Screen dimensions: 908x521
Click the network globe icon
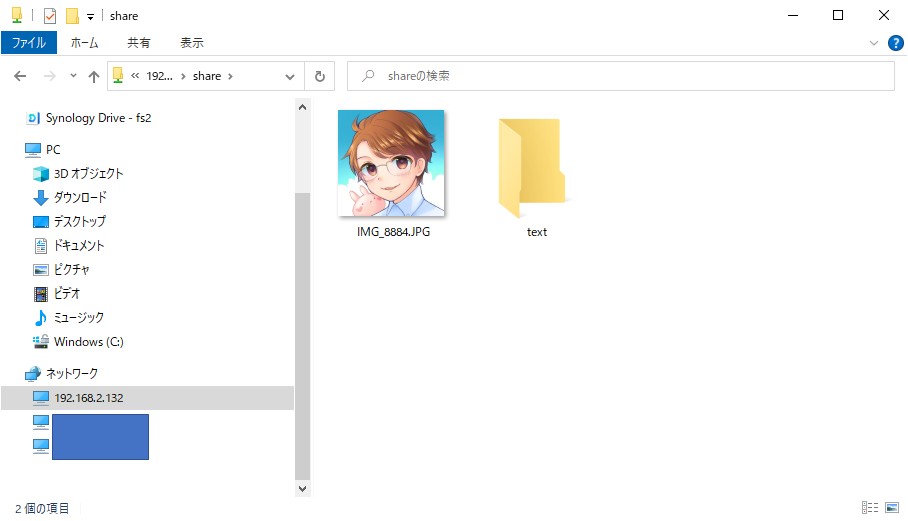(33, 374)
